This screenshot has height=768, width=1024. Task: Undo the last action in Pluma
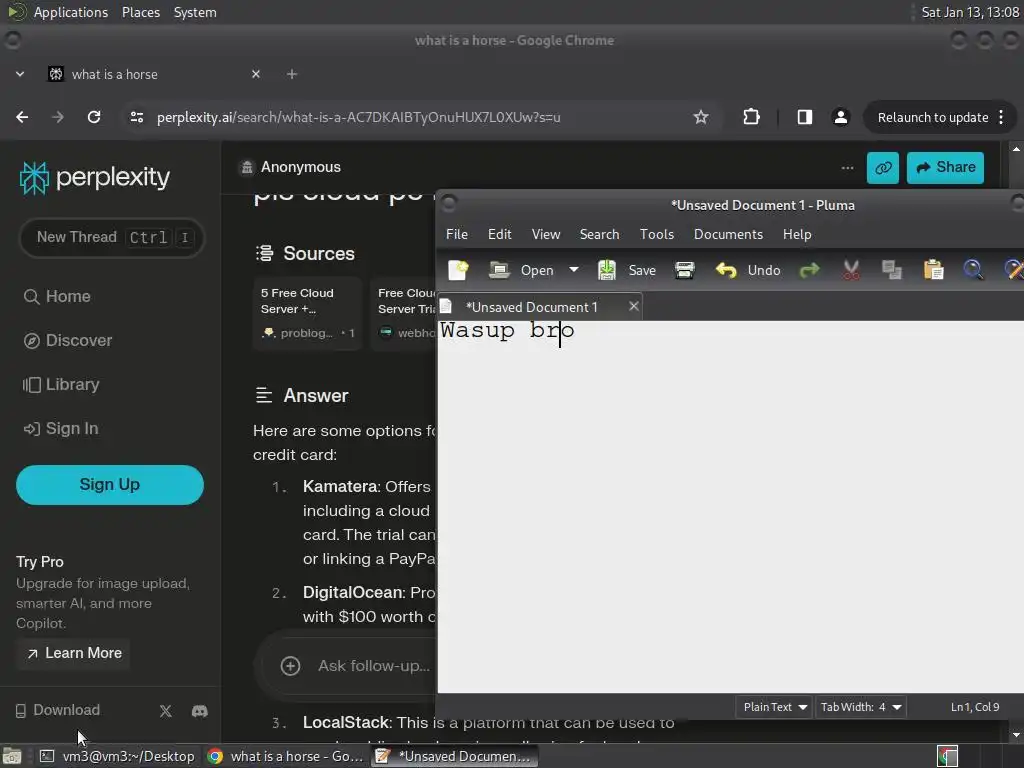tap(748, 270)
